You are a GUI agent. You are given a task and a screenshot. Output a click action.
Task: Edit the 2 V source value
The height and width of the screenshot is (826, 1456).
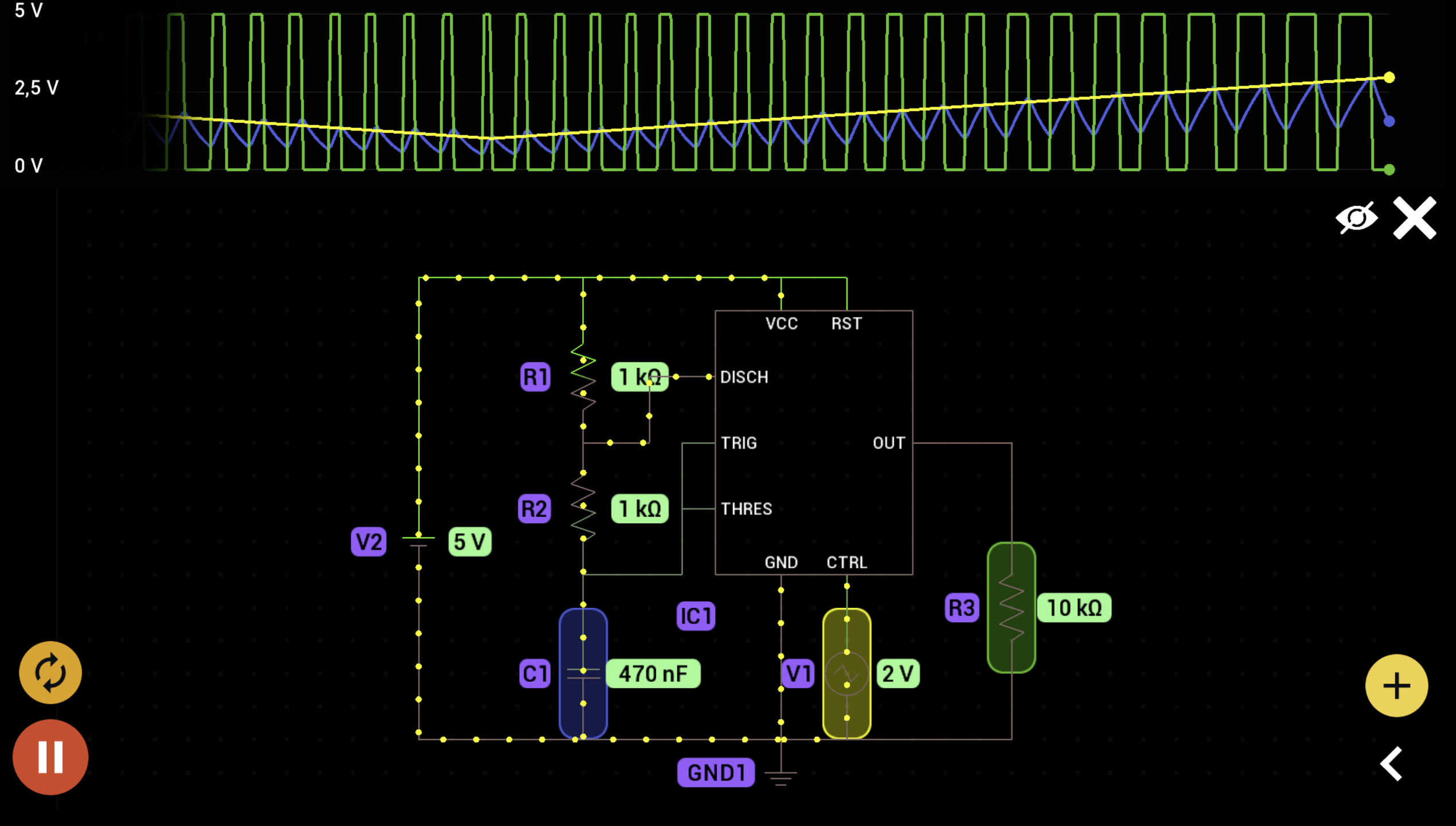(x=897, y=673)
